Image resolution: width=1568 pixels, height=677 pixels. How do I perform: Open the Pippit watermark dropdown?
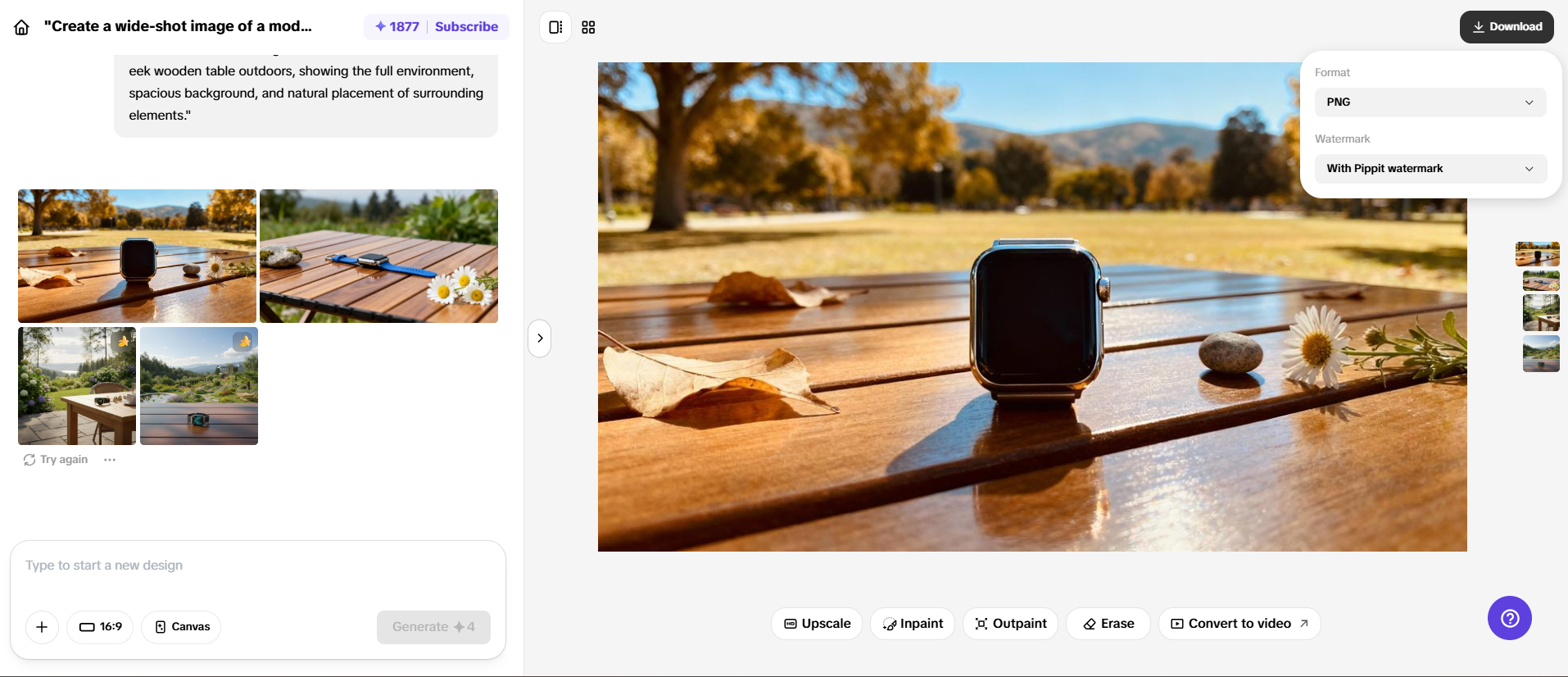tap(1430, 169)
